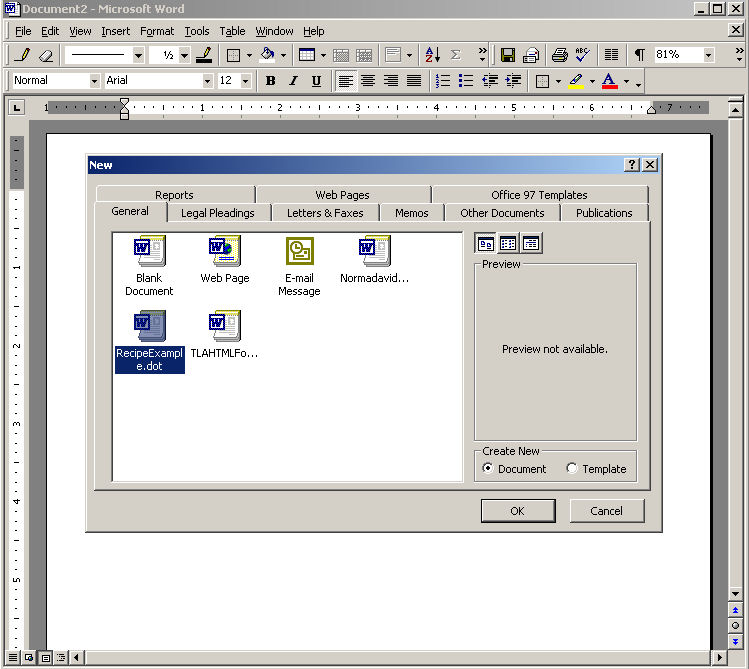Select the Blank Document template icon
749x669 pixels.
pyautogui.click(x=149, y=251)
